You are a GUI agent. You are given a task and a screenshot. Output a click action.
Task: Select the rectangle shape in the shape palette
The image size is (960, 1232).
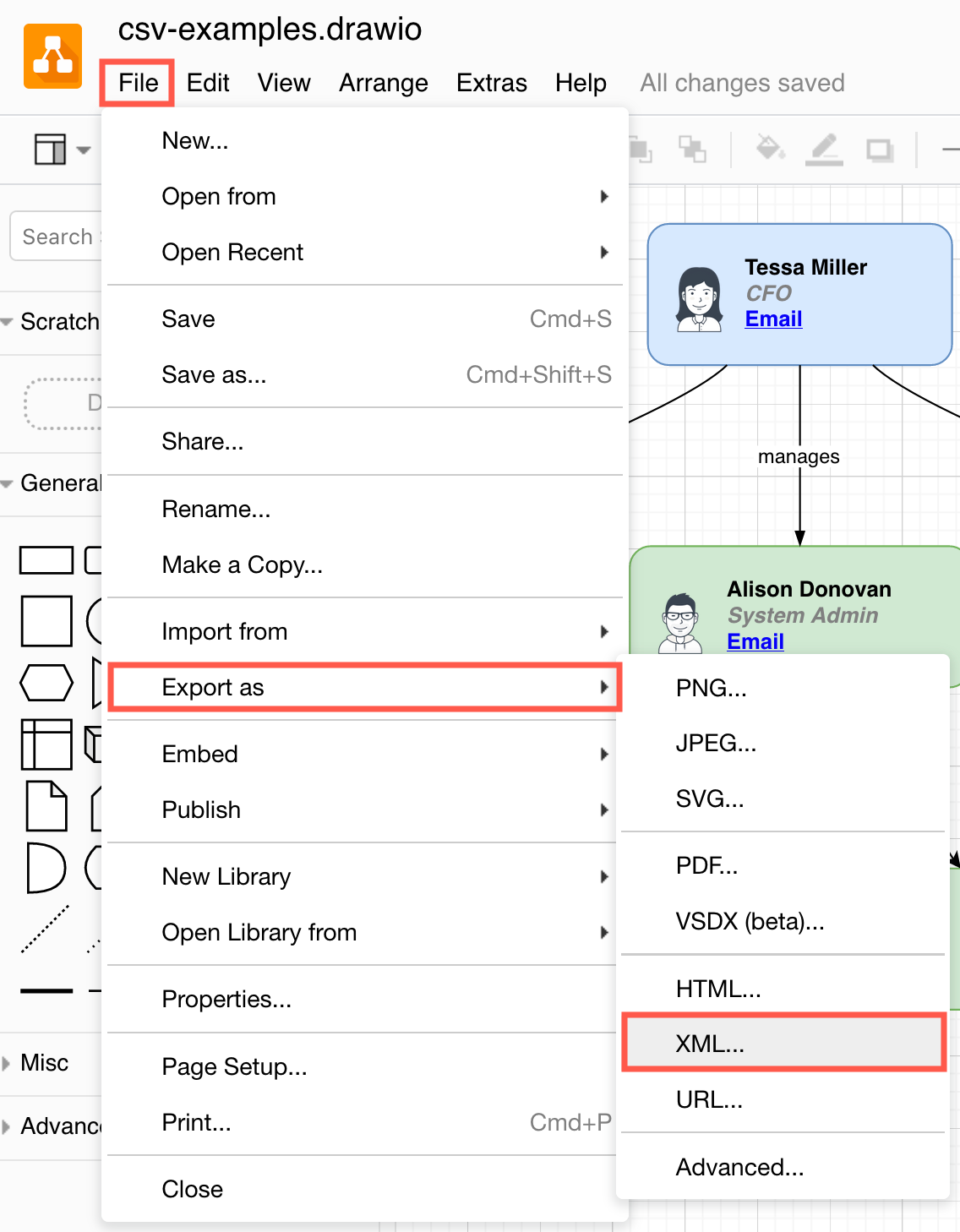(46, 559)
